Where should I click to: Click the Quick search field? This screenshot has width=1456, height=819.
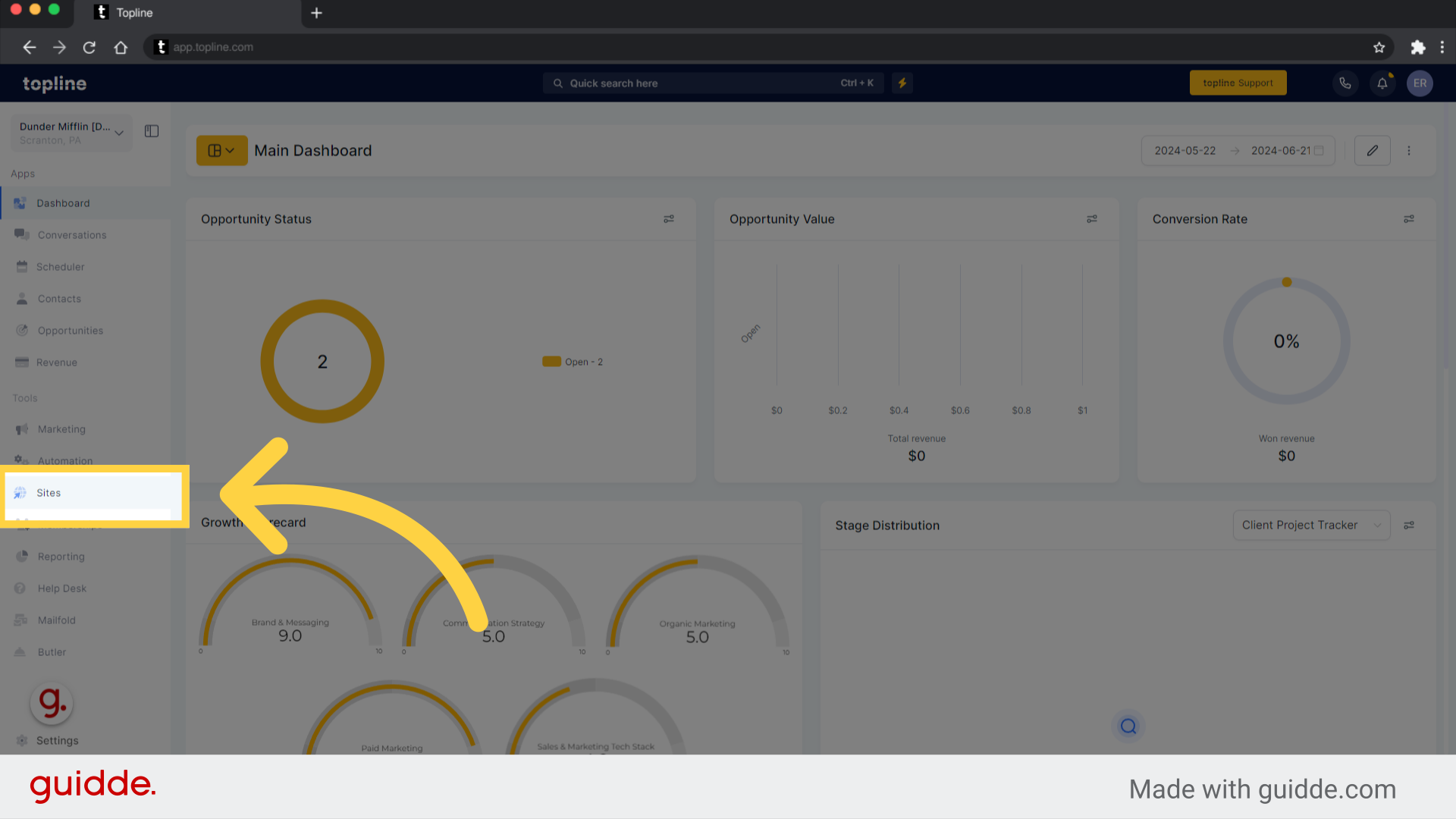[713, 83]
